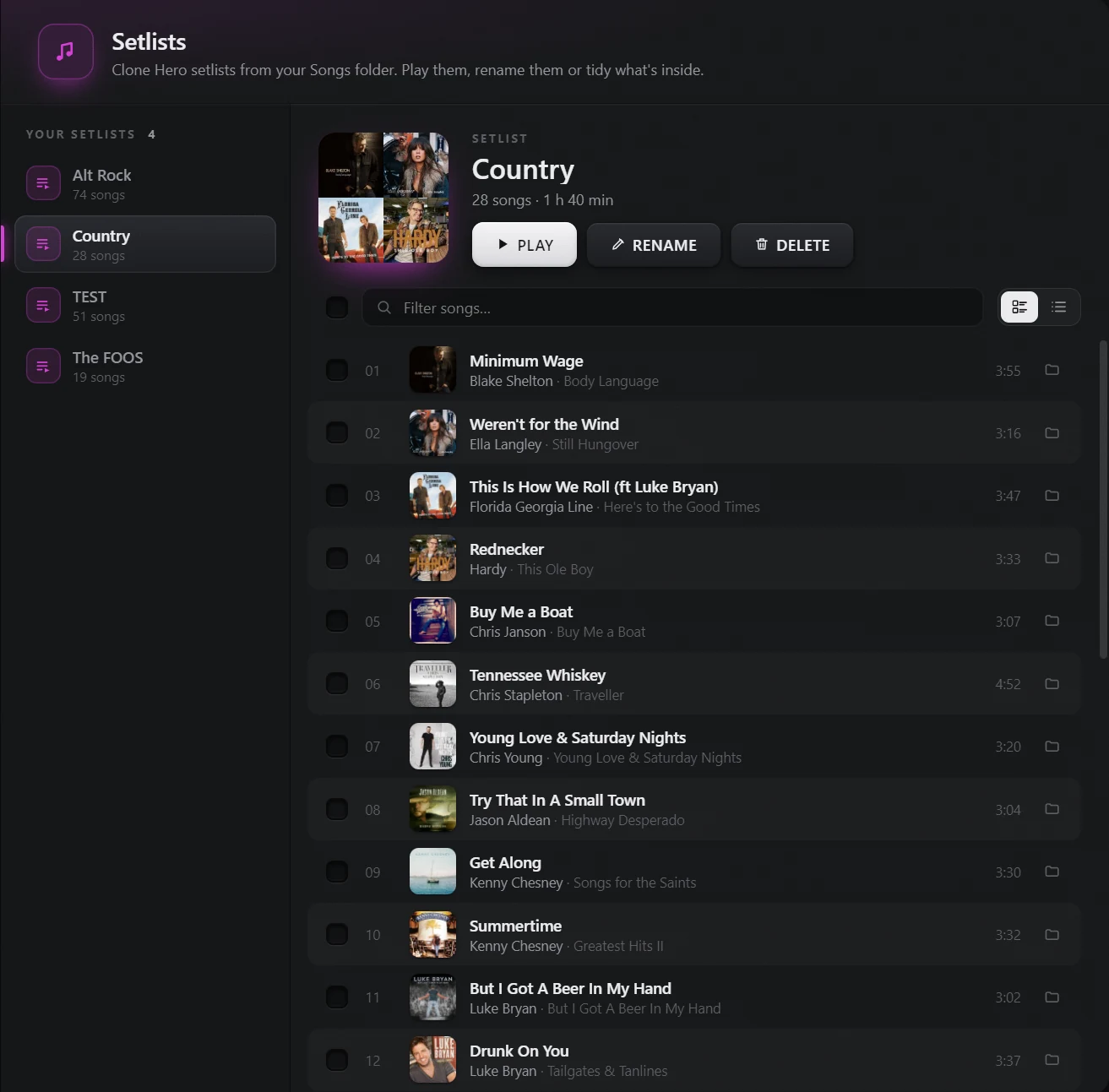Open folder for Get Along song
This screenshot has height=1092, width=1109.
pyautogui.click(x=1052, y=872)
